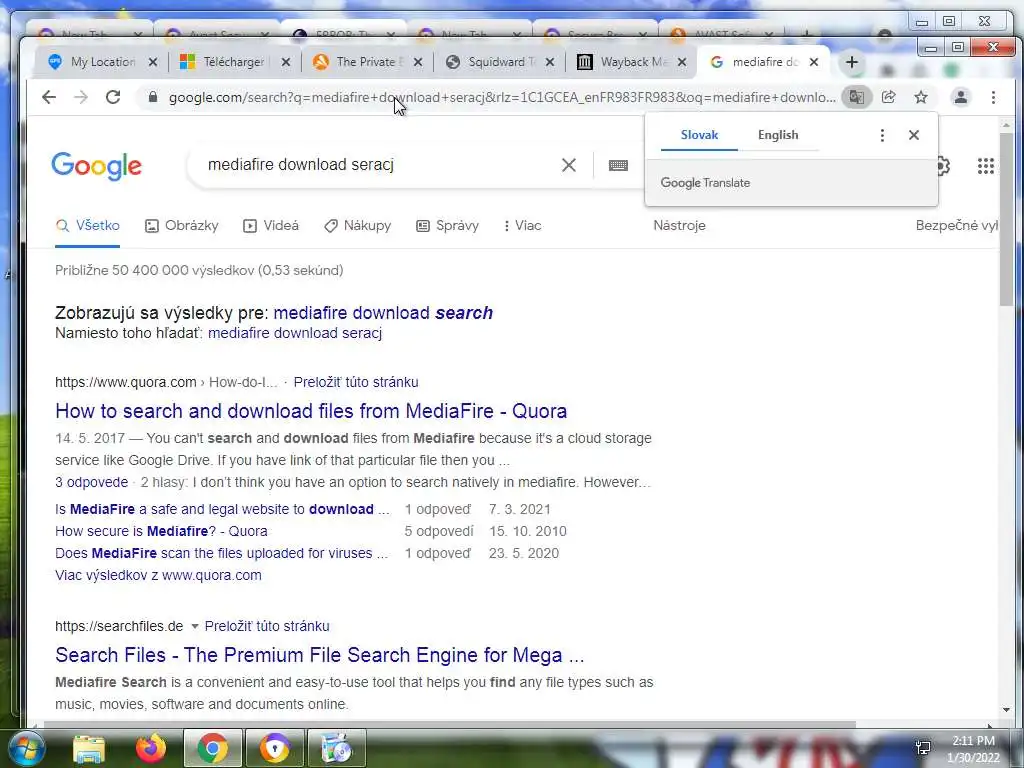Viewport: 1024px width, 768px height.
Task: Open the Chrome profile avatar menu
Action: (961, 97)
